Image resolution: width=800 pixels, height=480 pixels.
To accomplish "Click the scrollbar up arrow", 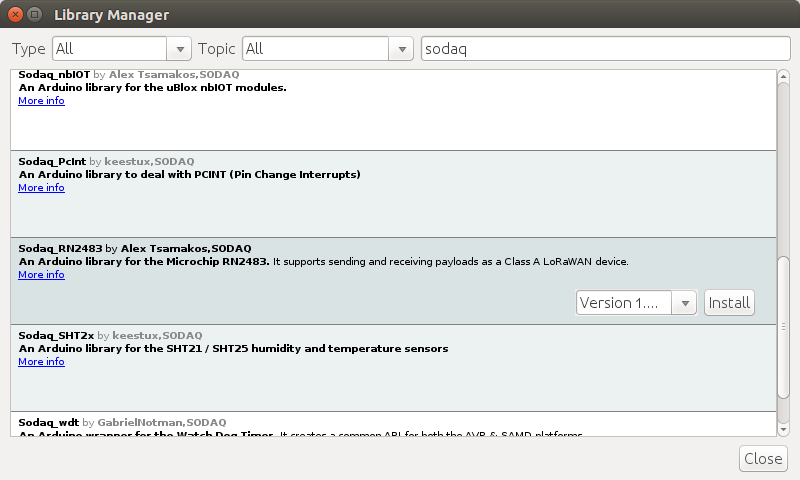I will pos(783,77).
